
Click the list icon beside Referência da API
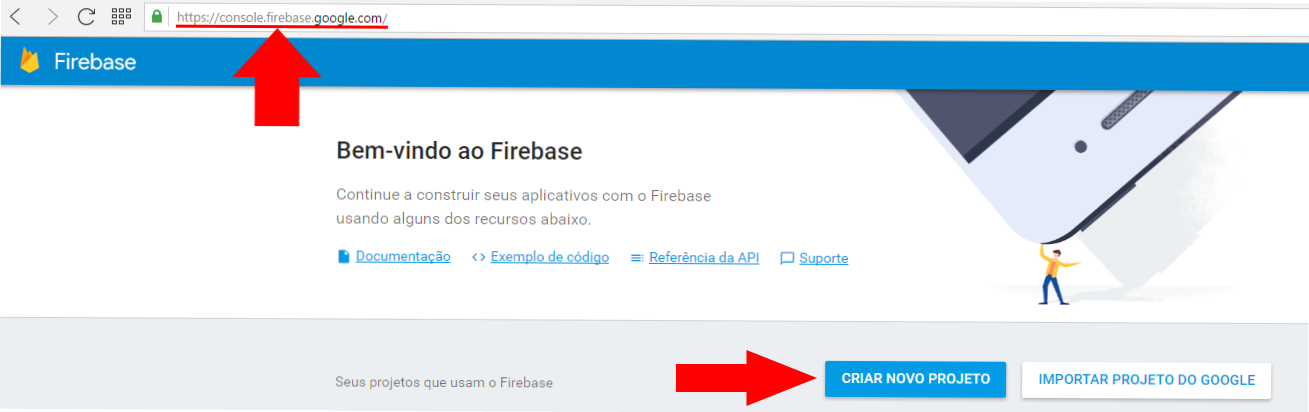(637, 258)
